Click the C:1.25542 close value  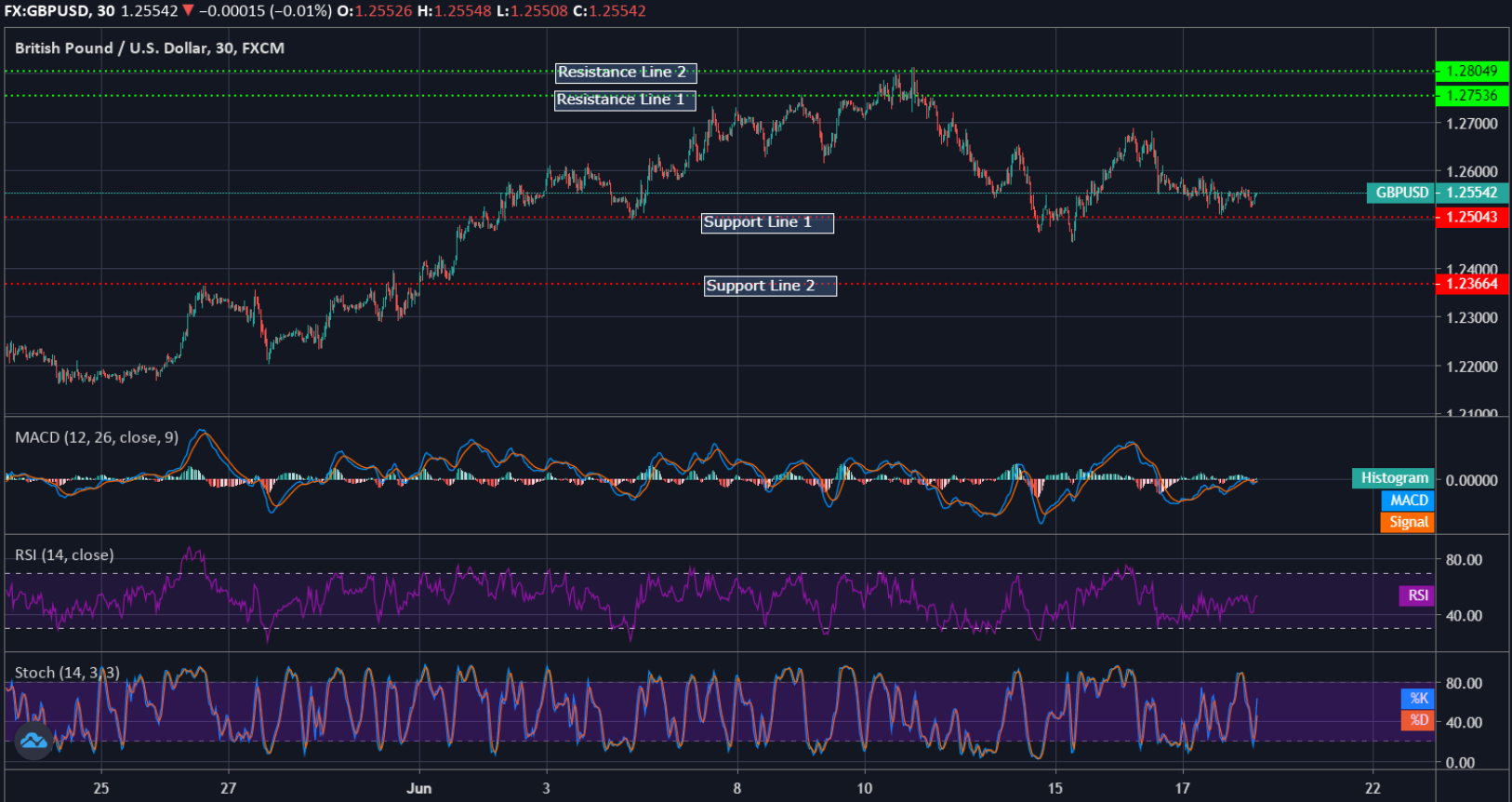point(608,11)
